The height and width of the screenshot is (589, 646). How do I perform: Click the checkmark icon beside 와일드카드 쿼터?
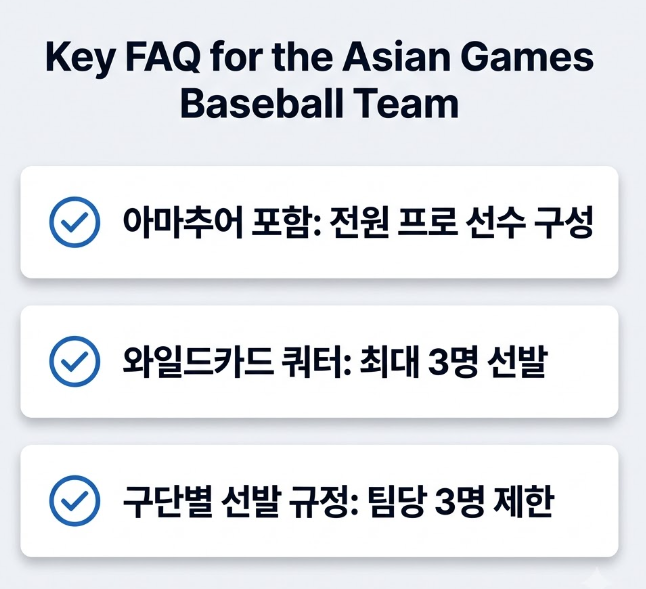75,361
